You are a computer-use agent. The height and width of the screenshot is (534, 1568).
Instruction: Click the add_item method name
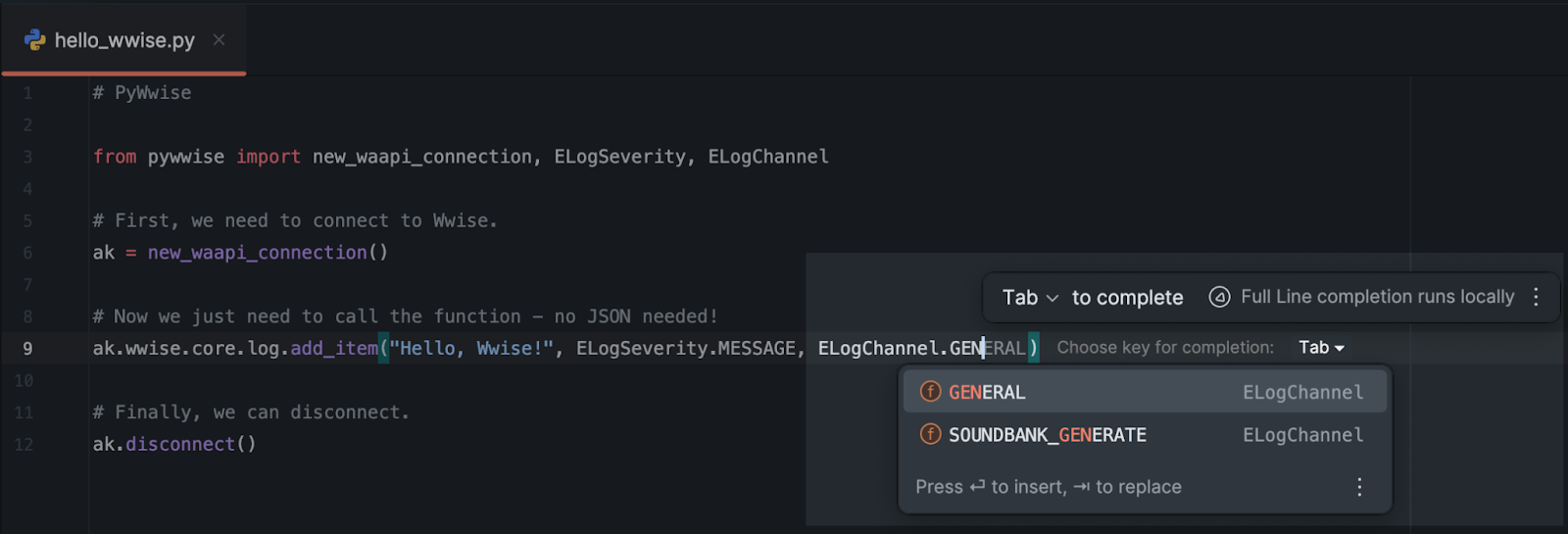coord(333,349)
